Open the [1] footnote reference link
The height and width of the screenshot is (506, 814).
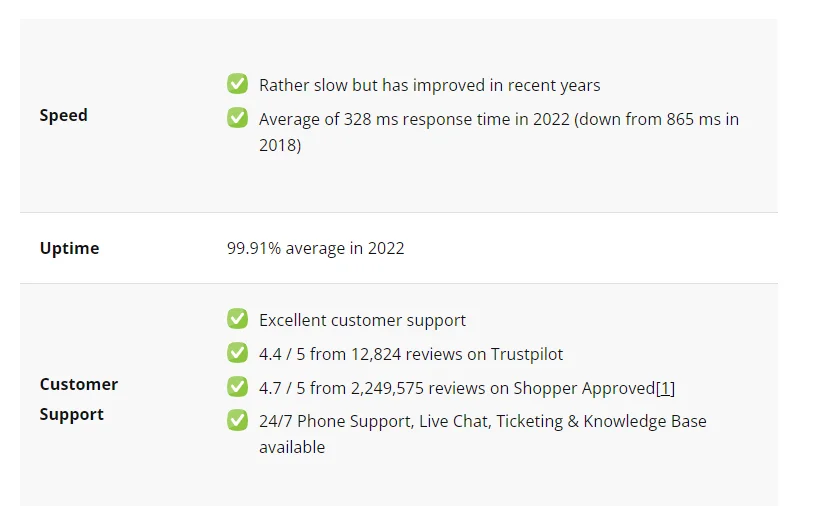(666, 388)
